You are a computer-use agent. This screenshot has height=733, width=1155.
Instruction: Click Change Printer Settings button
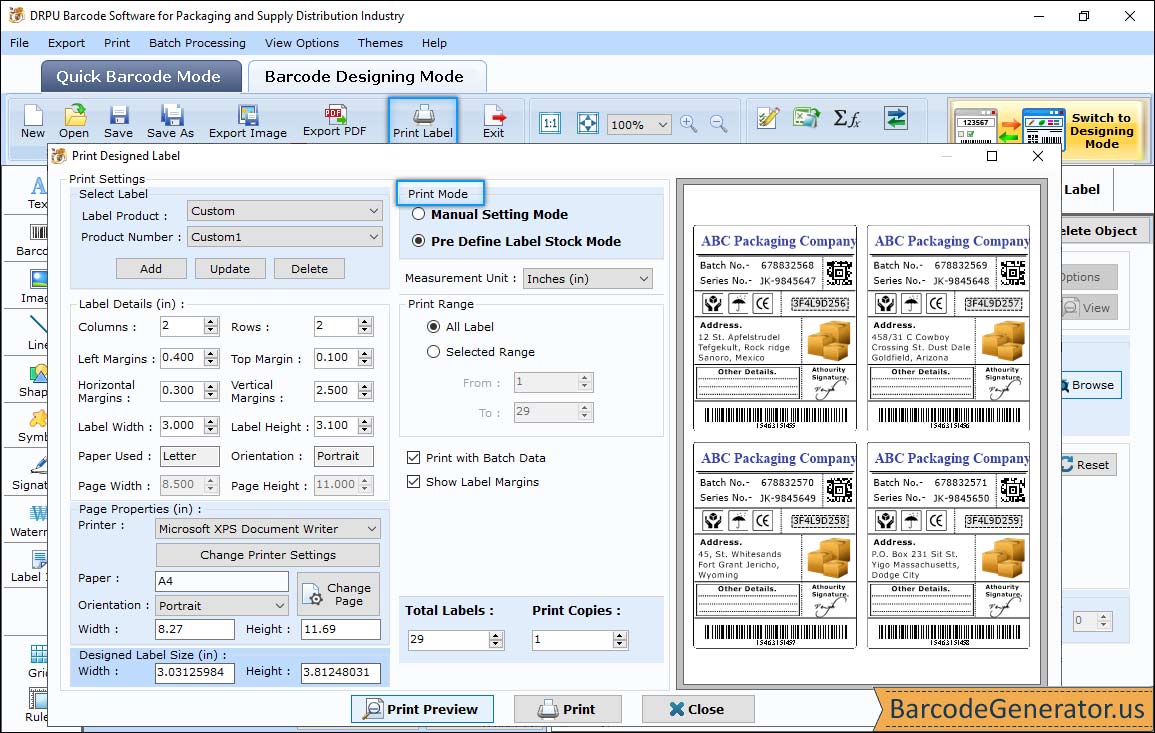[268, 555]
